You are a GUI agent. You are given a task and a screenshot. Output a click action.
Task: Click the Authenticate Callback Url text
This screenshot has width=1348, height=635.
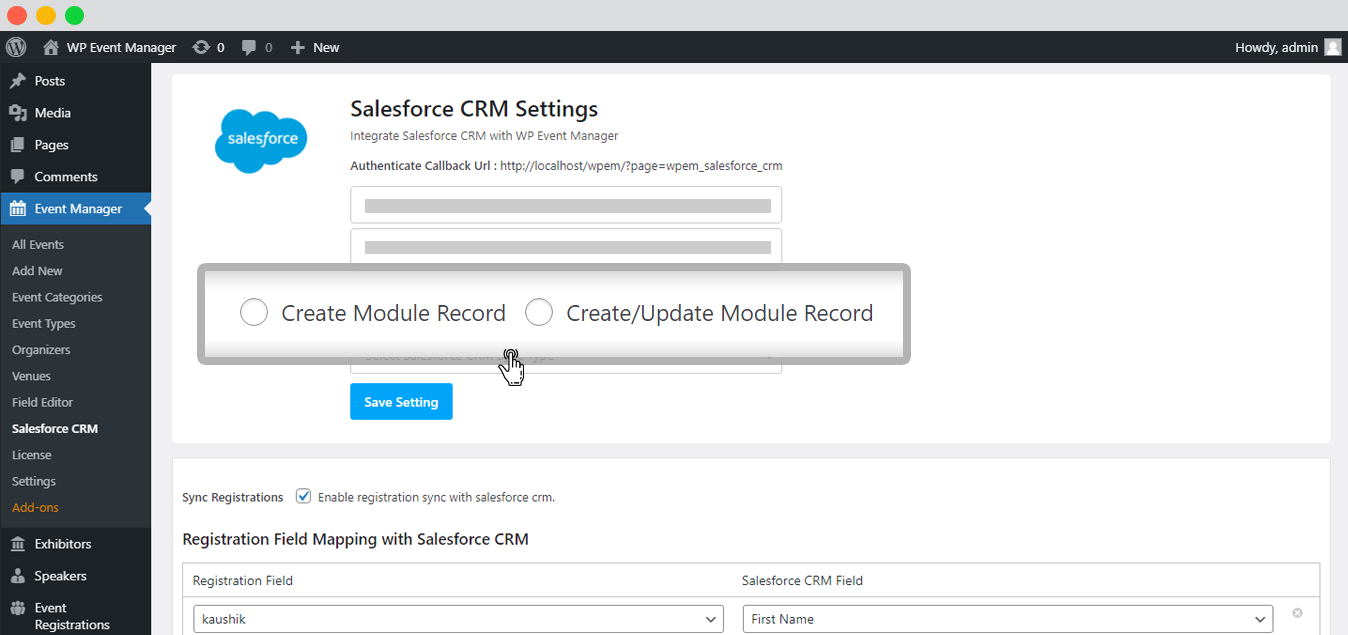[566, 166]
